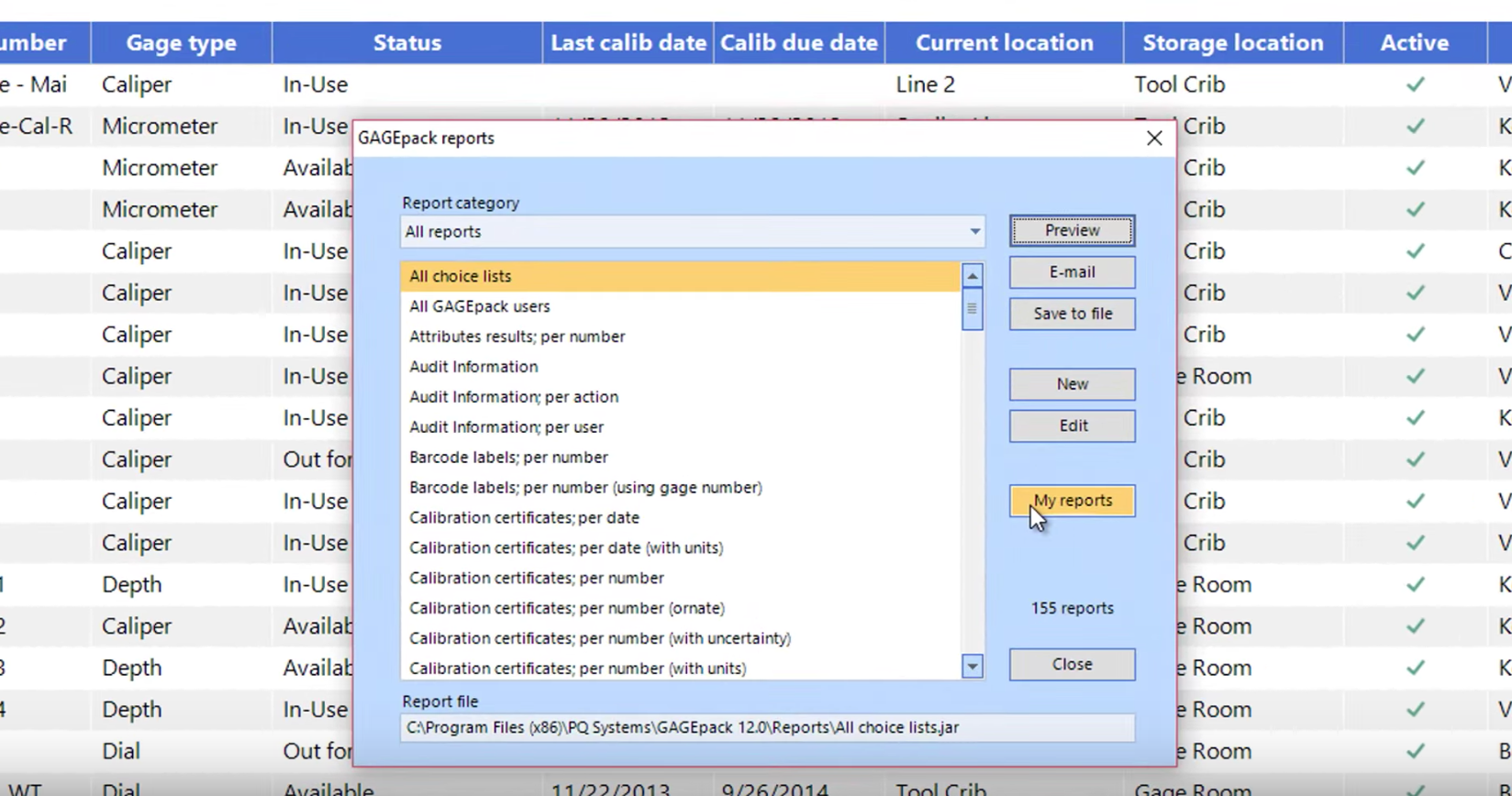This screenshot has width=1512, height=796.
Task: Click Edit report button
Action: (x=1072, y=426)
